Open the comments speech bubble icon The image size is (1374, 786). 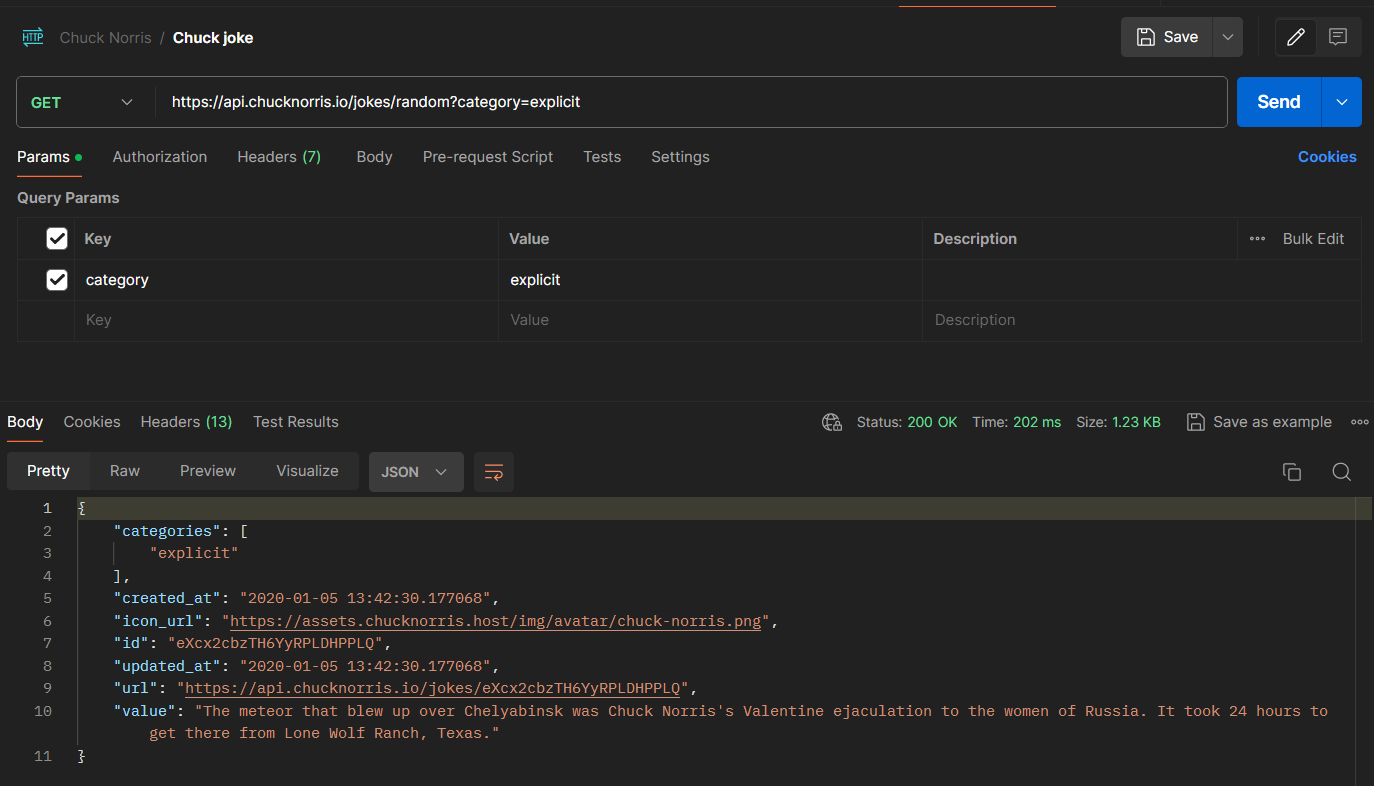pyautogui.click(x=1338, y=37)
